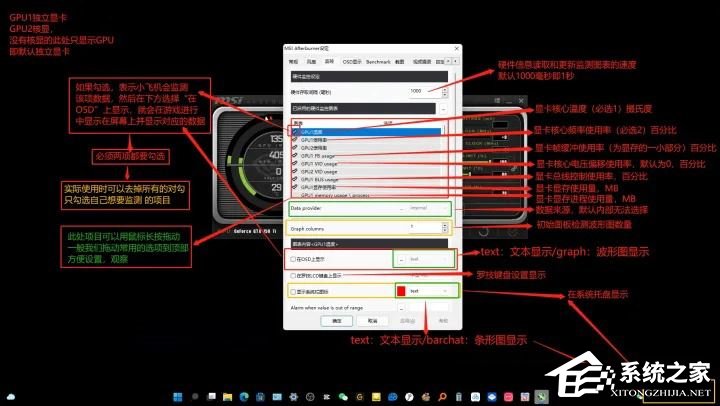Open the 截图 Screenshot tab
This screenshot has height=406, width=720.
coord(399,62)
